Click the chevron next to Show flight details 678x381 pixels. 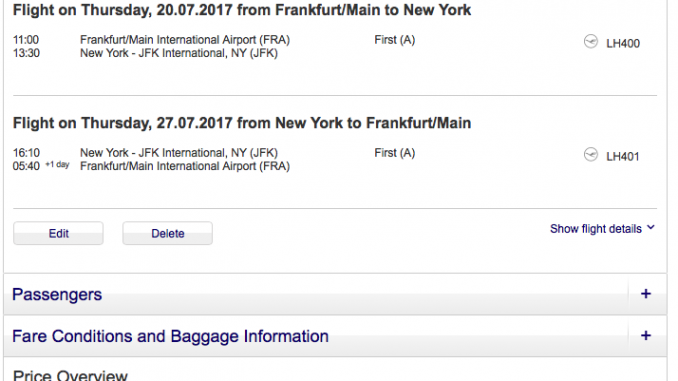[651, 227]
